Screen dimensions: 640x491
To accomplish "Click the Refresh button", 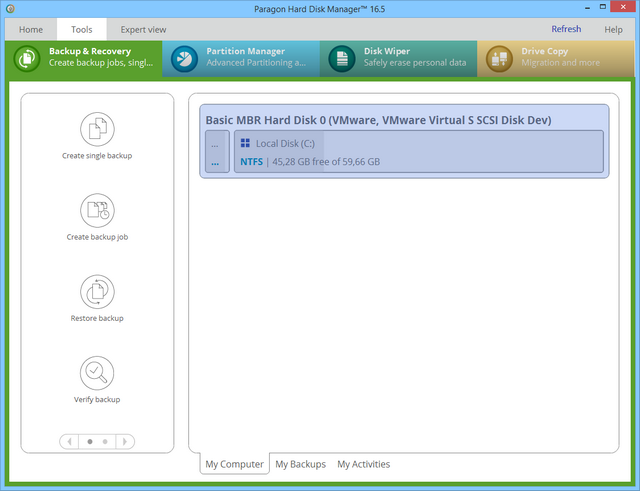I will click(566, 30).
